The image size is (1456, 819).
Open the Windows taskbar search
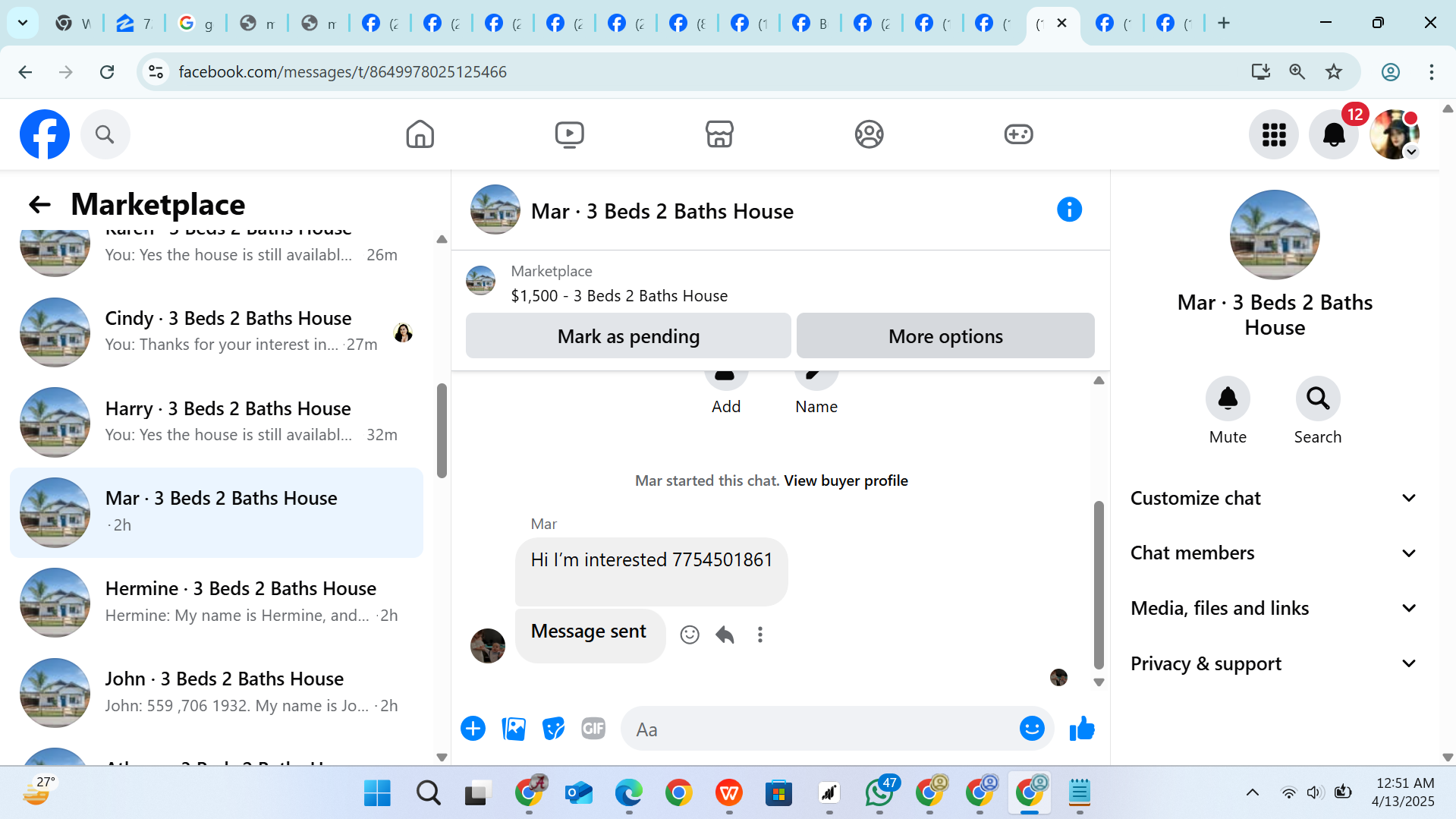428,793
